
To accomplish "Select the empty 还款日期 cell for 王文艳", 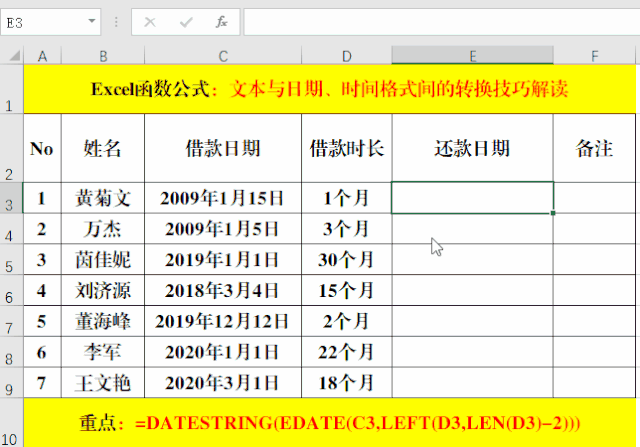I will (x=472, y=383).
